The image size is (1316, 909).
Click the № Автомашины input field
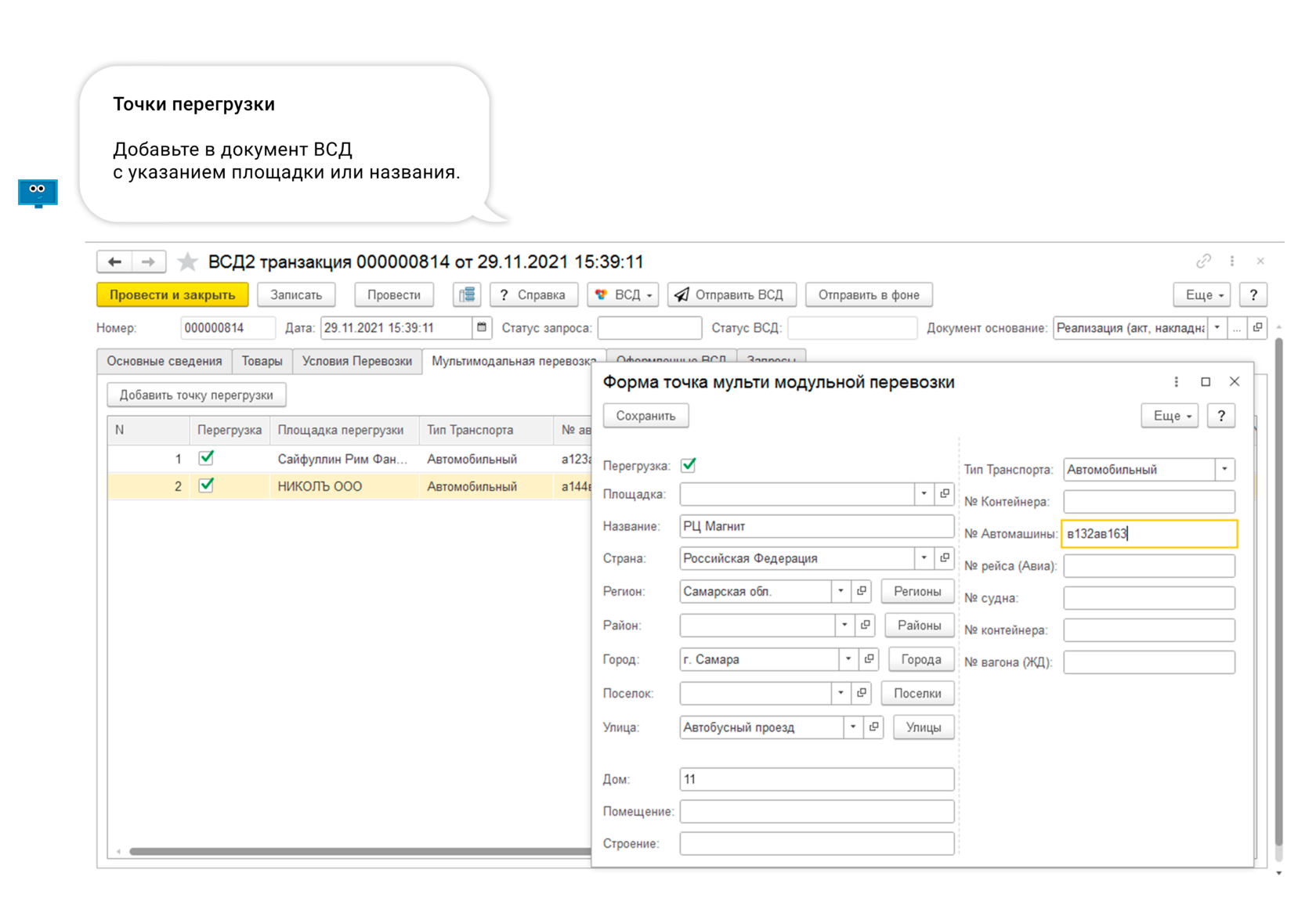[x=1149, y=533]
